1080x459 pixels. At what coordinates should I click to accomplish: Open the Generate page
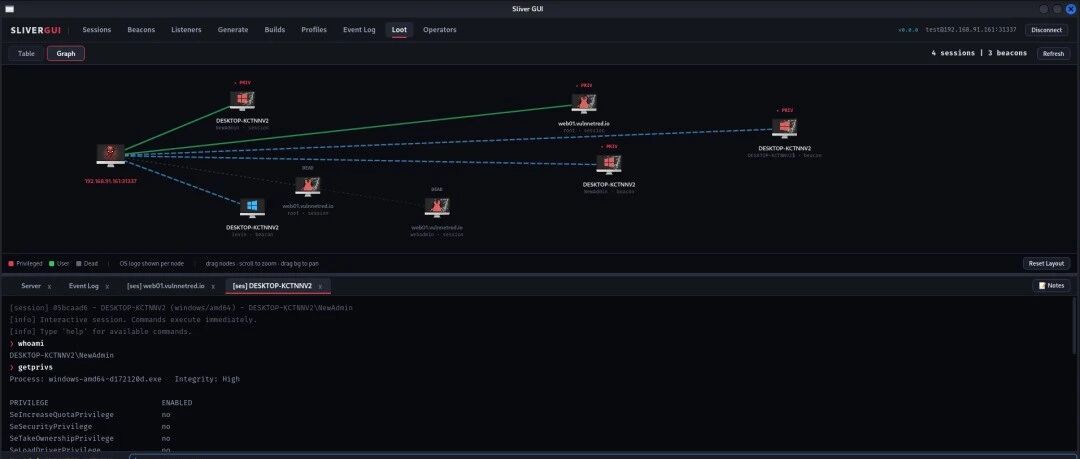click(x=233, y=30)
